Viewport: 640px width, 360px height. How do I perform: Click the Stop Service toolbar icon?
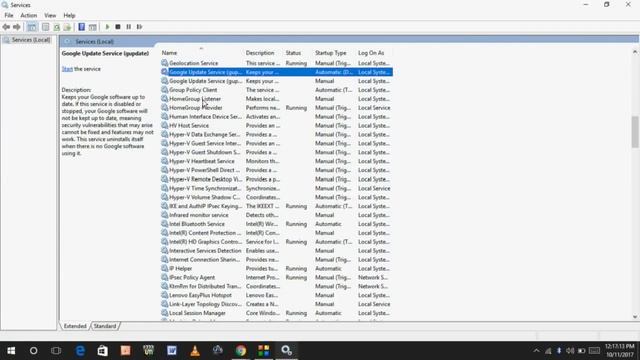tap(118, 27)
